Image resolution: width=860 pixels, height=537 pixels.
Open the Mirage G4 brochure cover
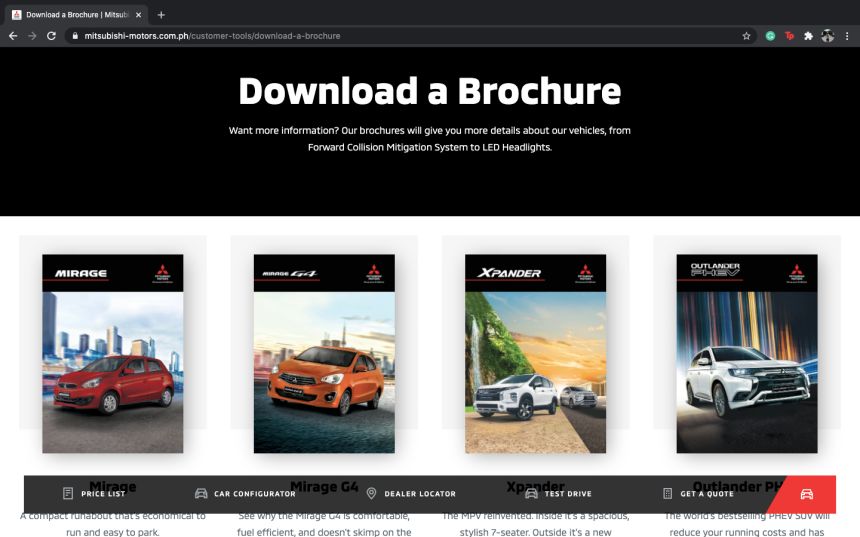point(324,354)
